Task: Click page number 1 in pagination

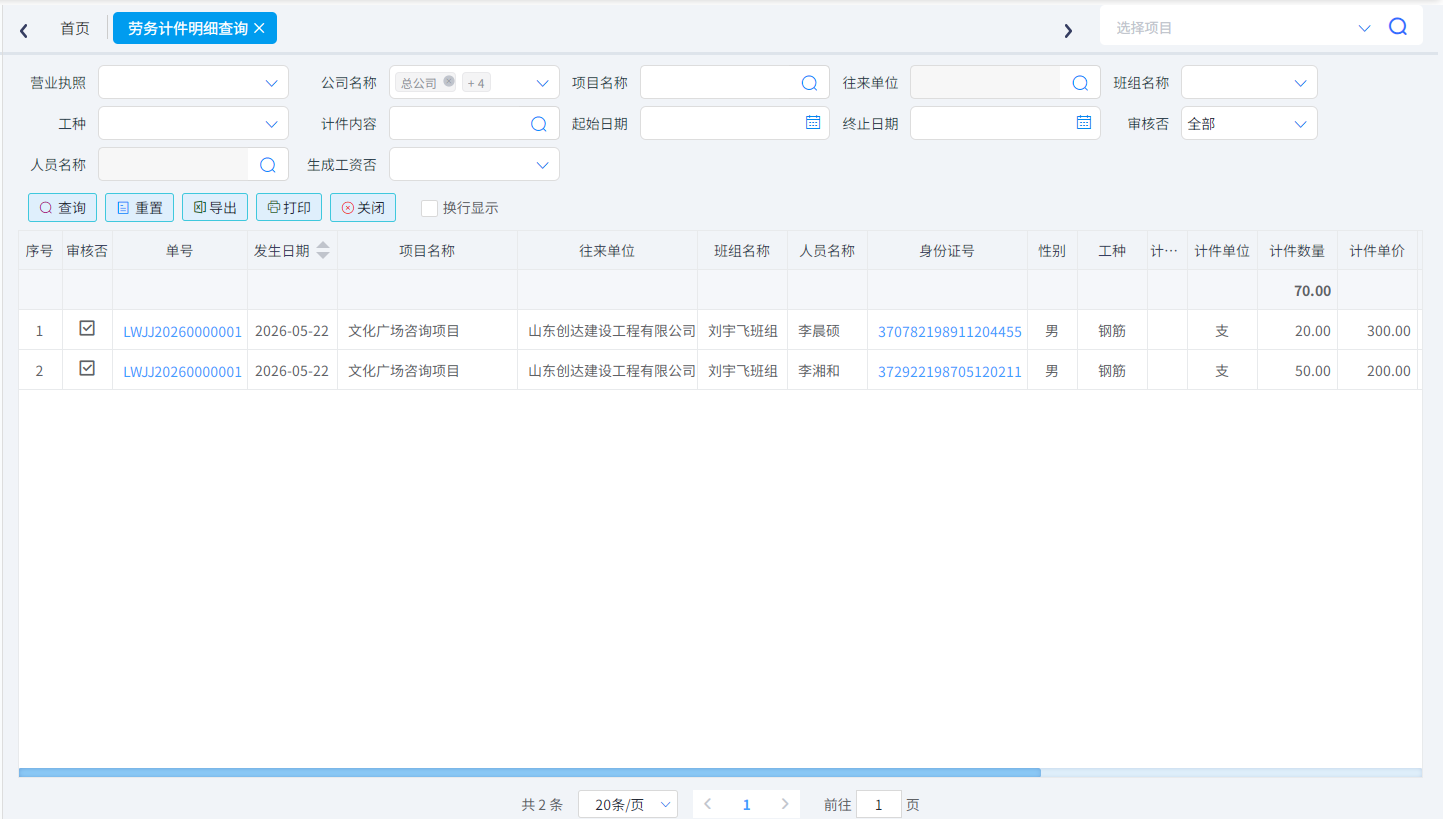Action: tap(746, 805)
